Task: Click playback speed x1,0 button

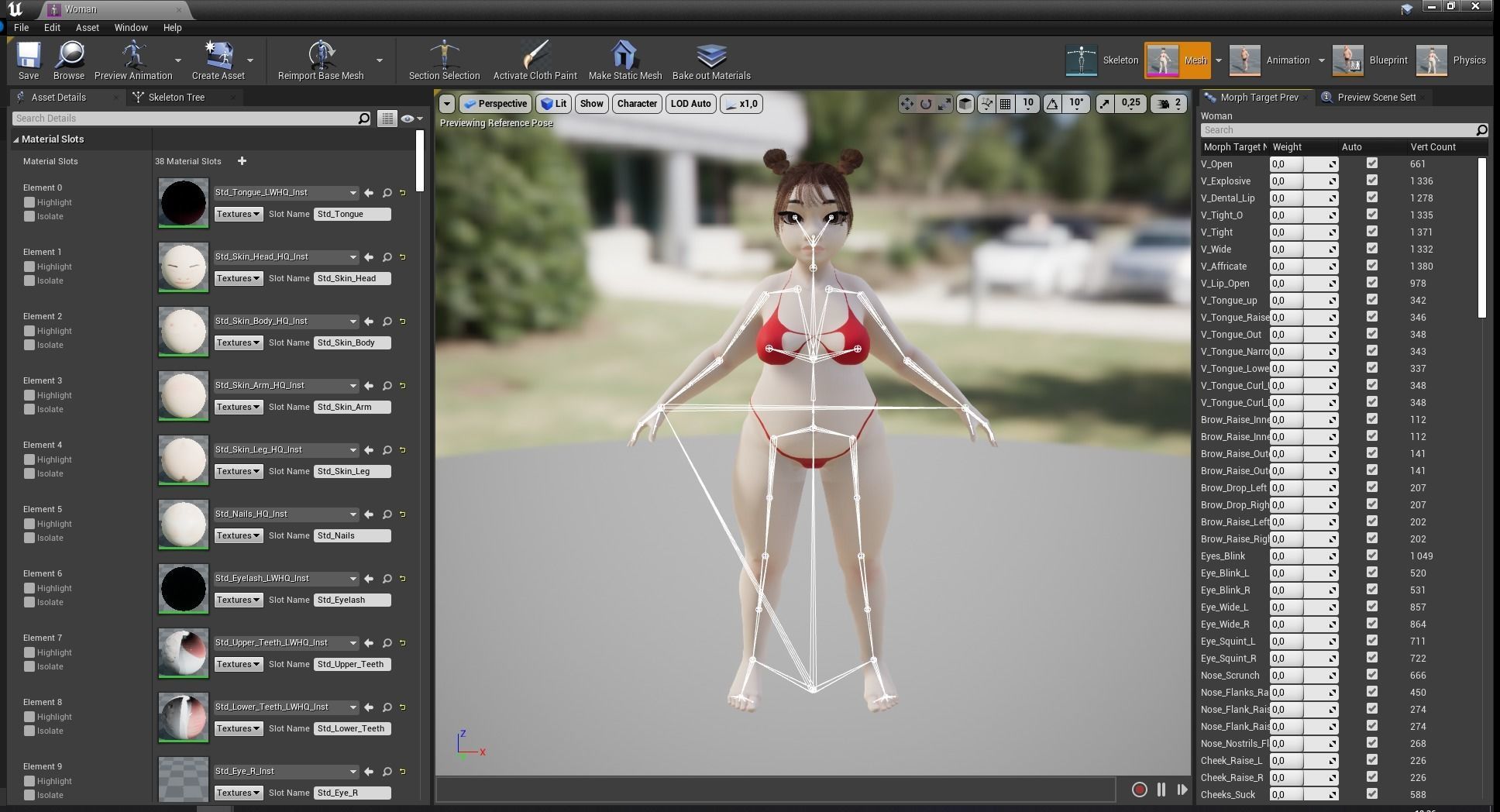Action: click(x=741, y=104)
